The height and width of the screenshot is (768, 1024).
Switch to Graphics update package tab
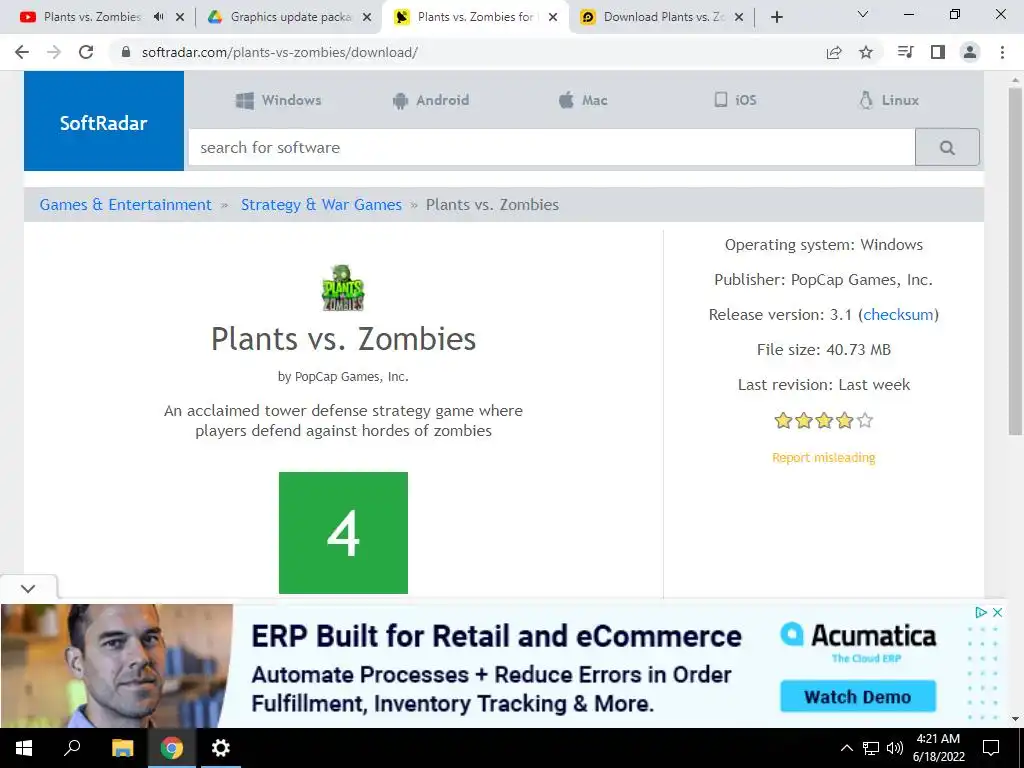291,17
